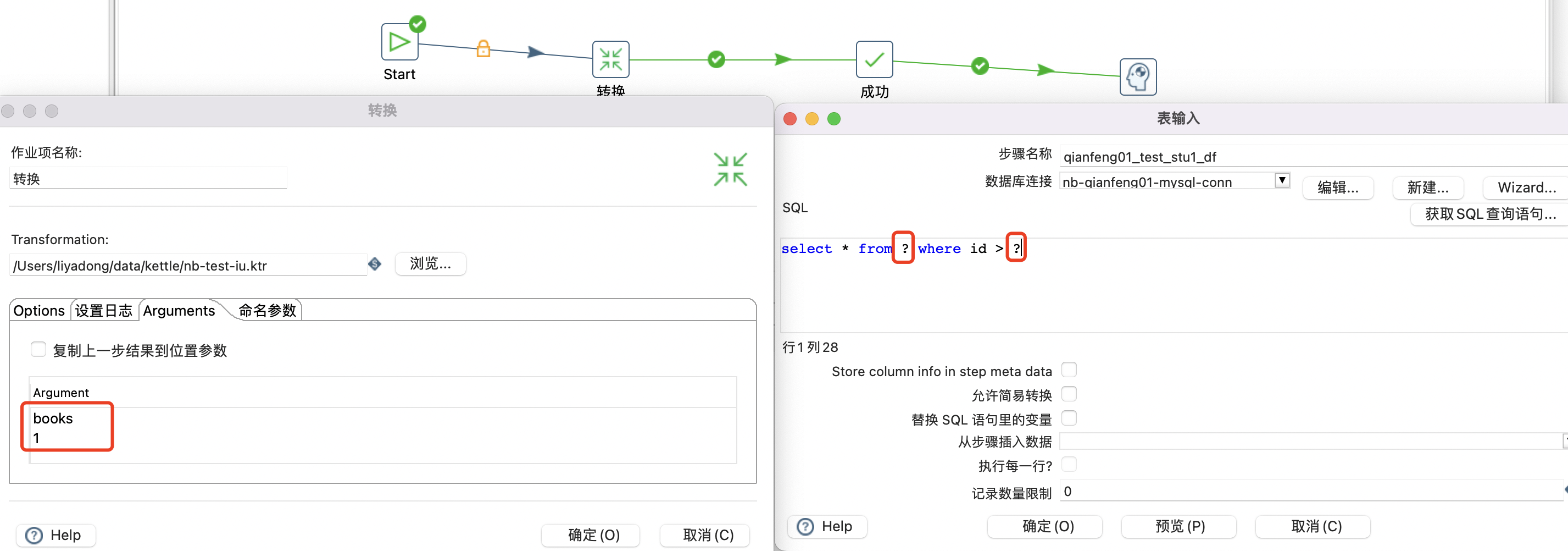This screenshot has width=1568, height=551.
Task: Close the 表输入 window with red button
Action: click(x=790, y=118)
